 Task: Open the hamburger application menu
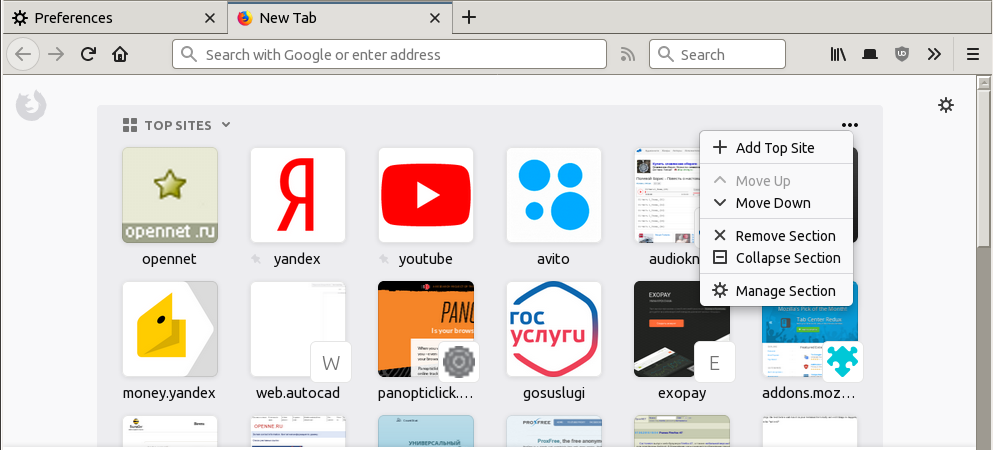point(972,54)
